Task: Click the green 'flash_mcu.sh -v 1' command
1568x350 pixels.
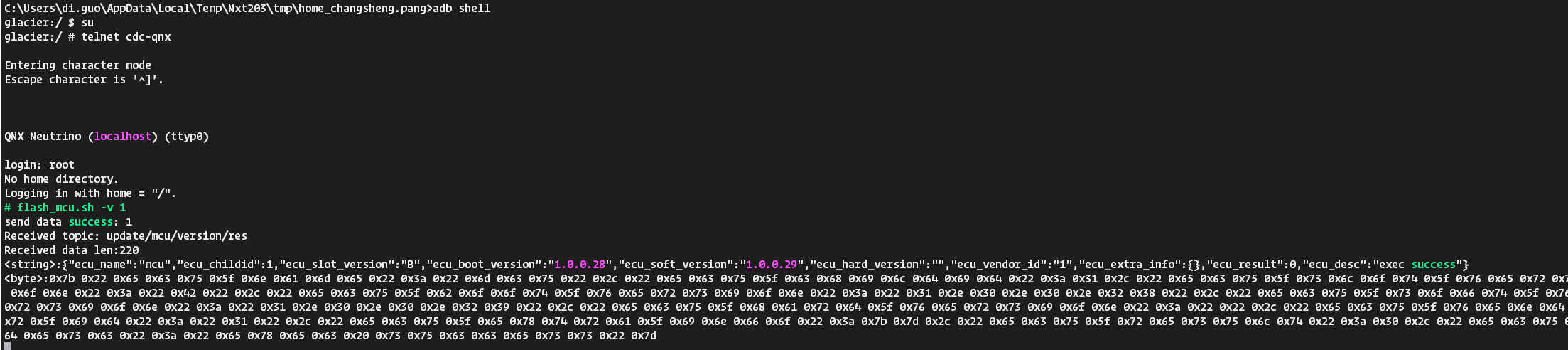Action: [x=71, y=208]
